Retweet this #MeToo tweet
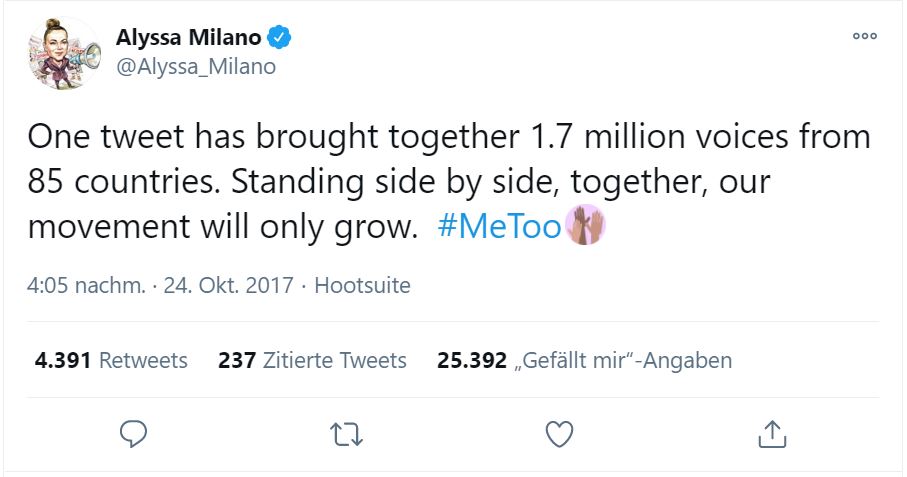Image resolution: width=907 pixels, height=477 pixels. pos(346,433)
